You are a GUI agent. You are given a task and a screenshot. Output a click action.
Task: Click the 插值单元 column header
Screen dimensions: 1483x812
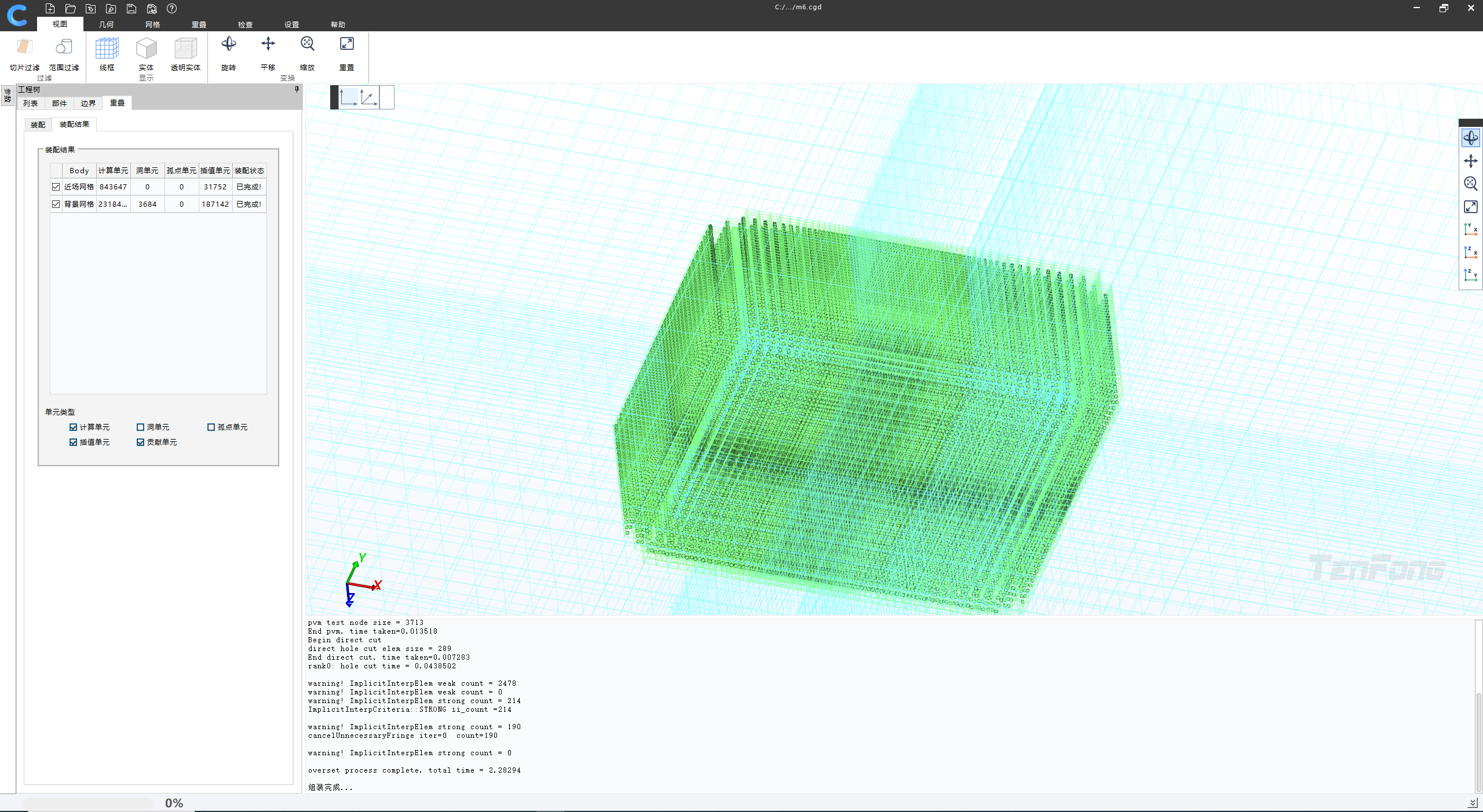215,170
